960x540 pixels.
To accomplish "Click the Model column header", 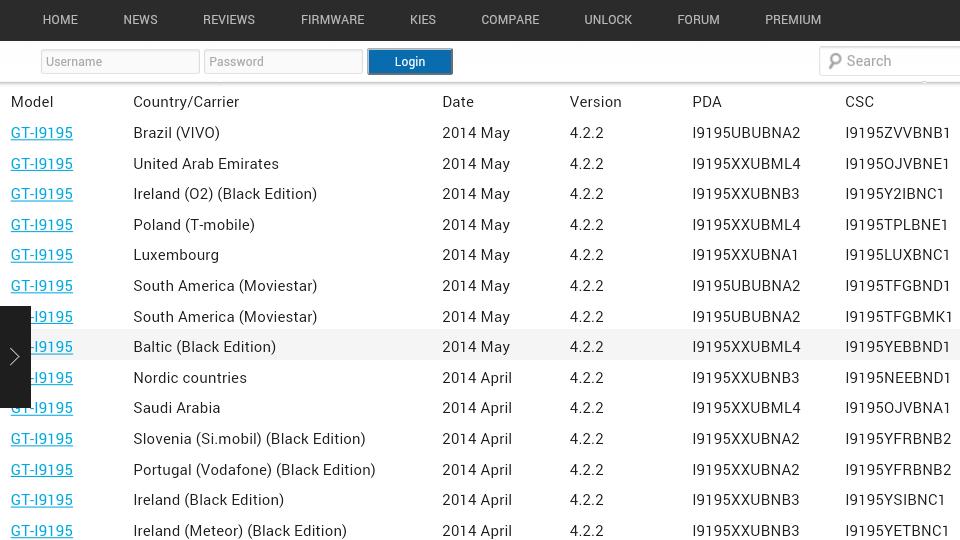I will (32, 102).
